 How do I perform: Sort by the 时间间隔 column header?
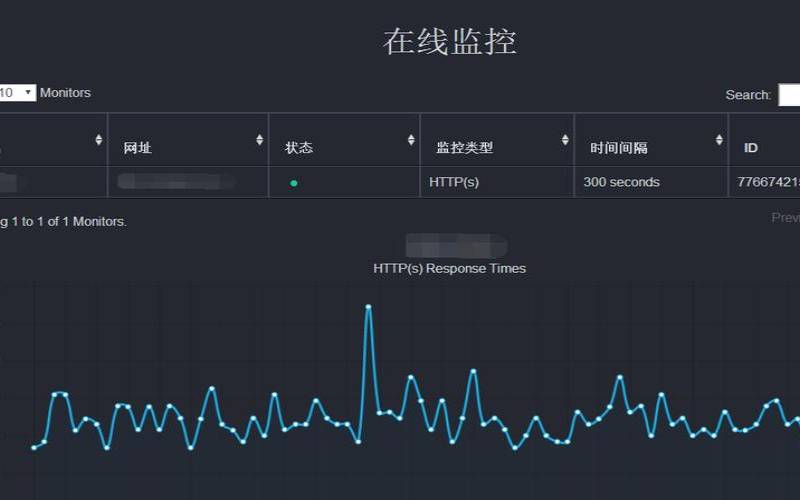click(651, 140)
